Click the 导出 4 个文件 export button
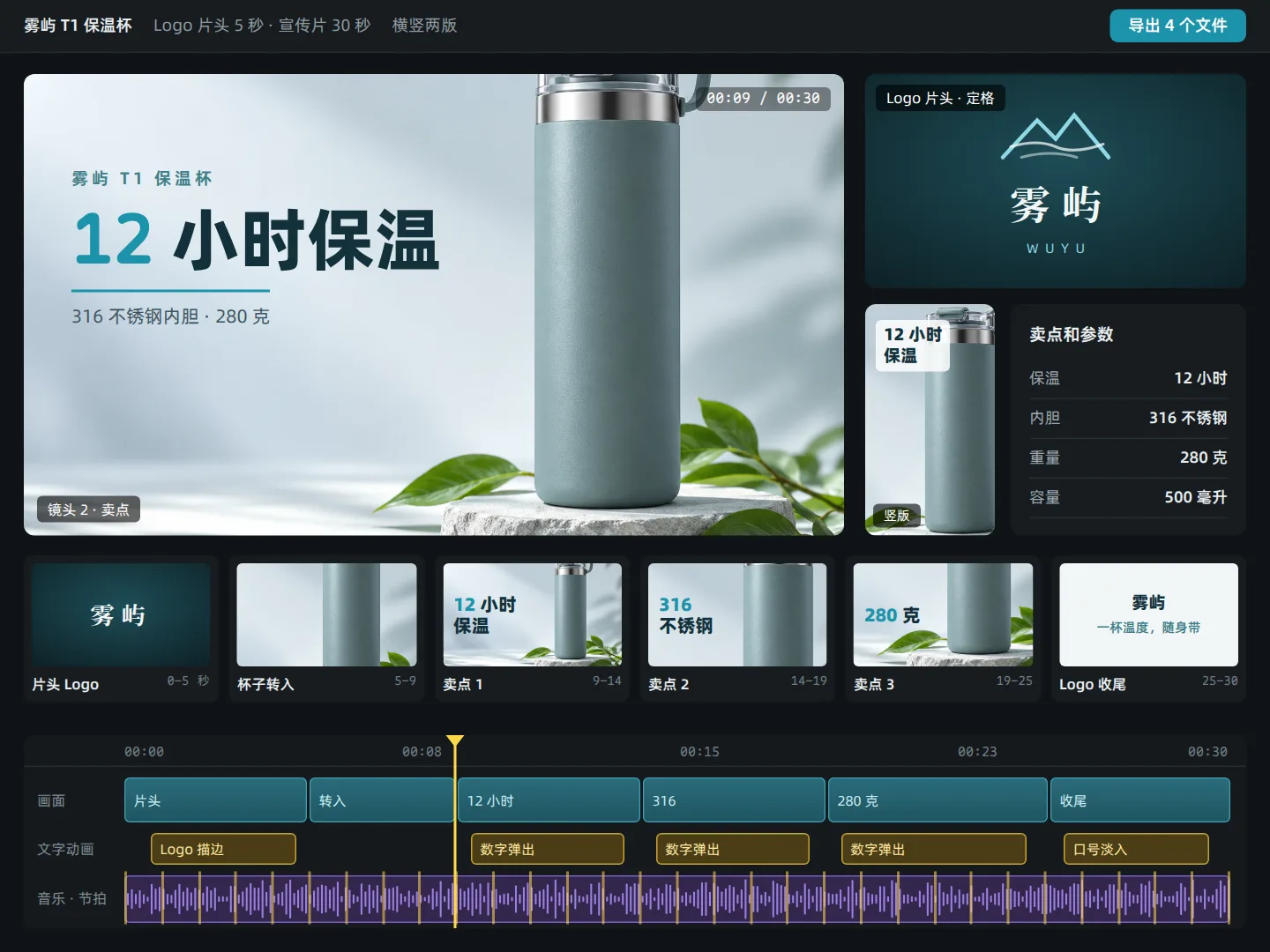Screen dimensions: 1270x952 click(x=1177, y=26)
